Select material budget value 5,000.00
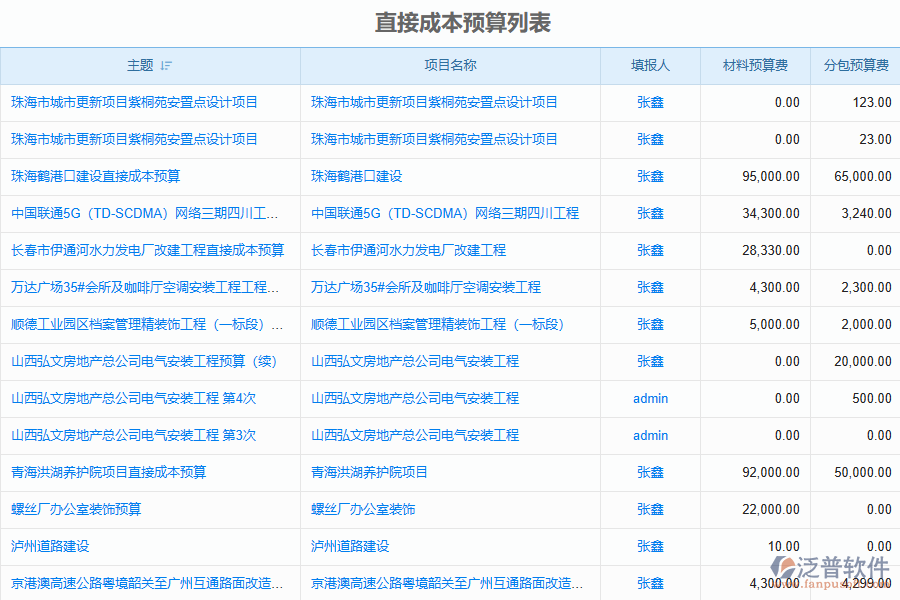Screen dimensions: 900x600 [x=774, y=324]
